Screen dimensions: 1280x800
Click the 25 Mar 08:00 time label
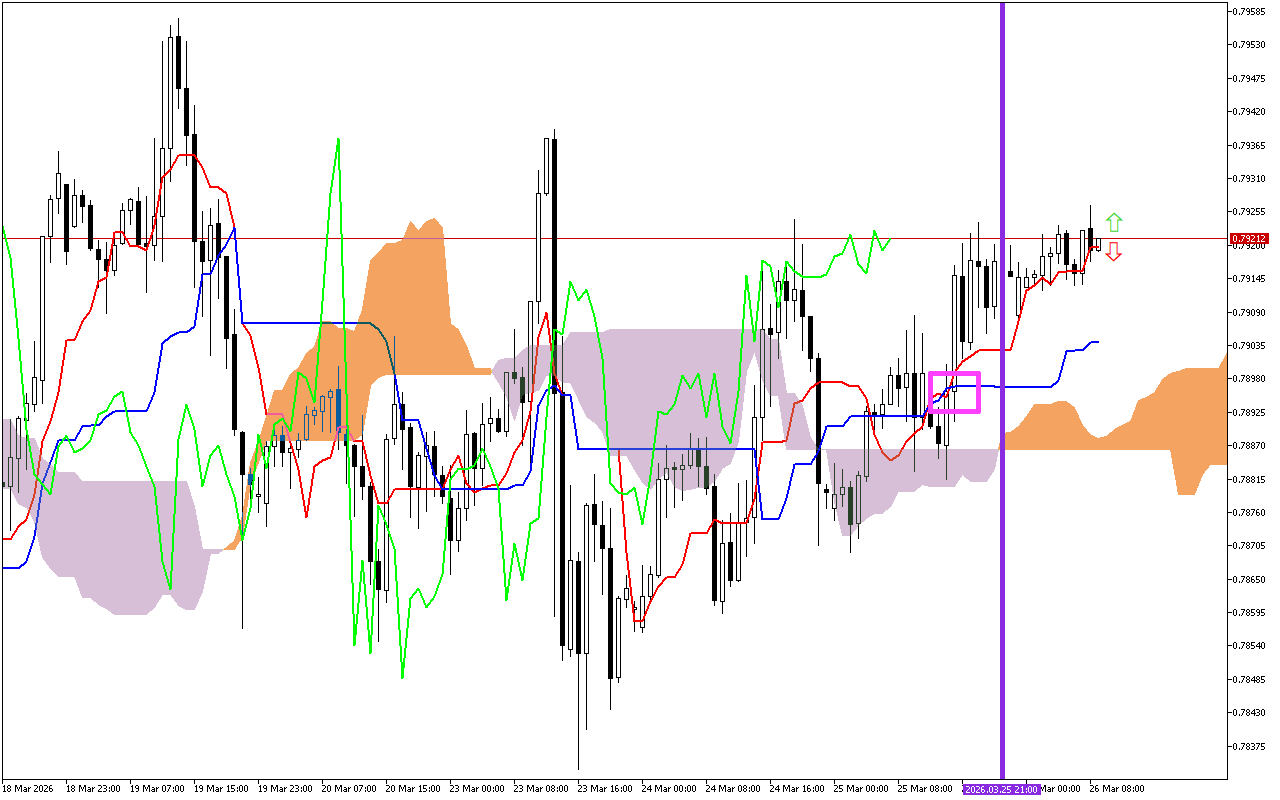(924, 789)
